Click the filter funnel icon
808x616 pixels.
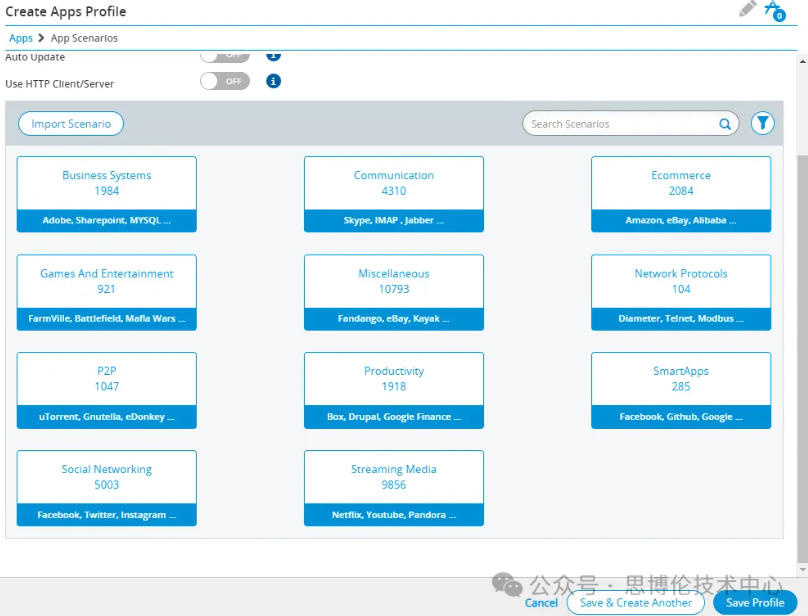tap(763, 123)
